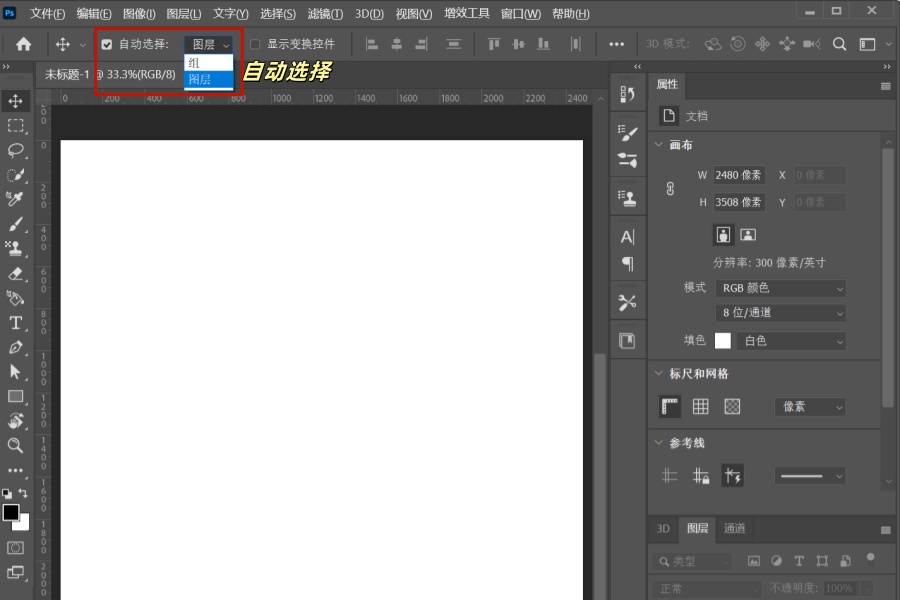
Task: Open the 图像(I) menu
Action: pos(139,14)
